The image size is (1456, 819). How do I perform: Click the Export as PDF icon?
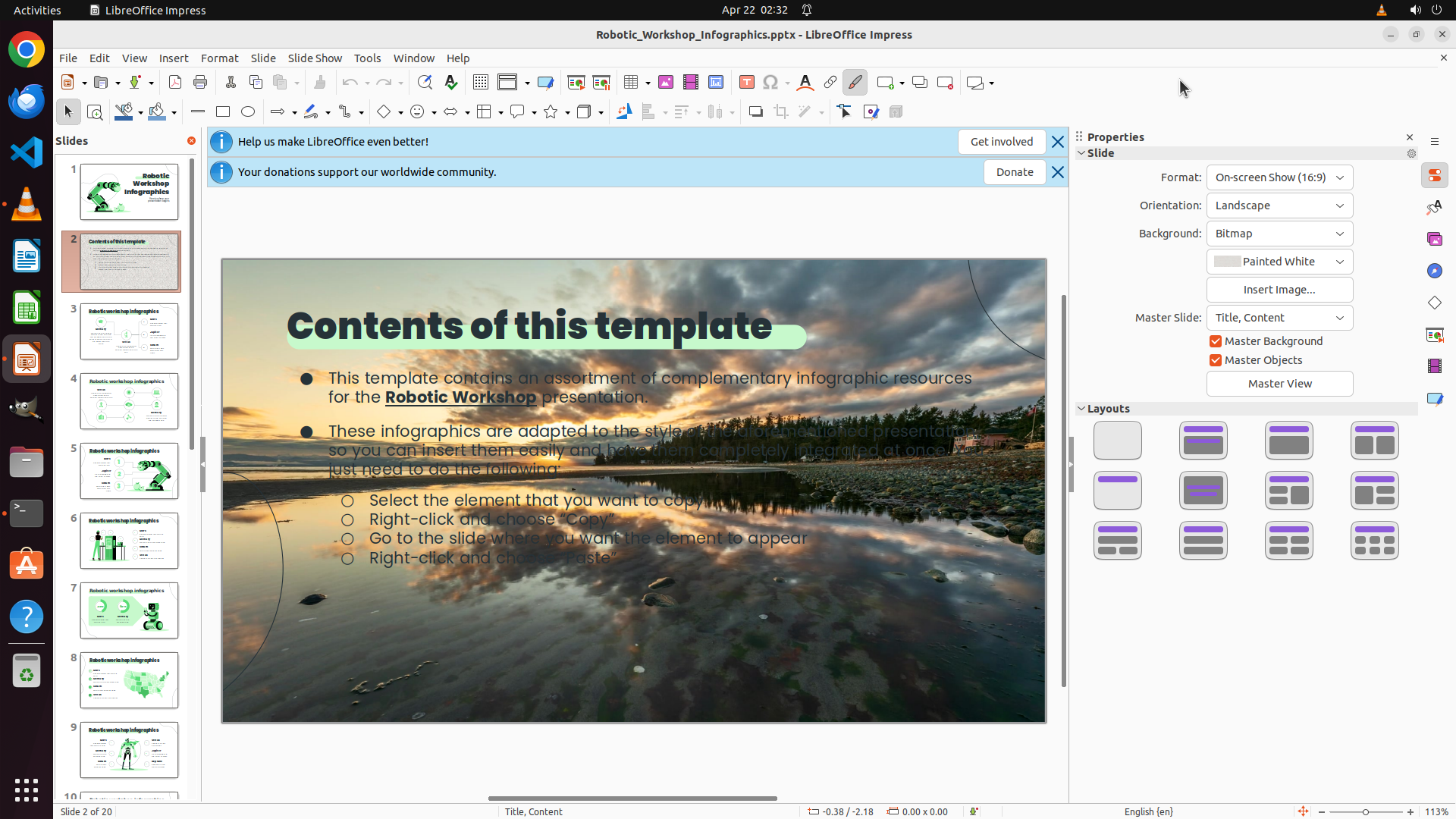point(175,83)
